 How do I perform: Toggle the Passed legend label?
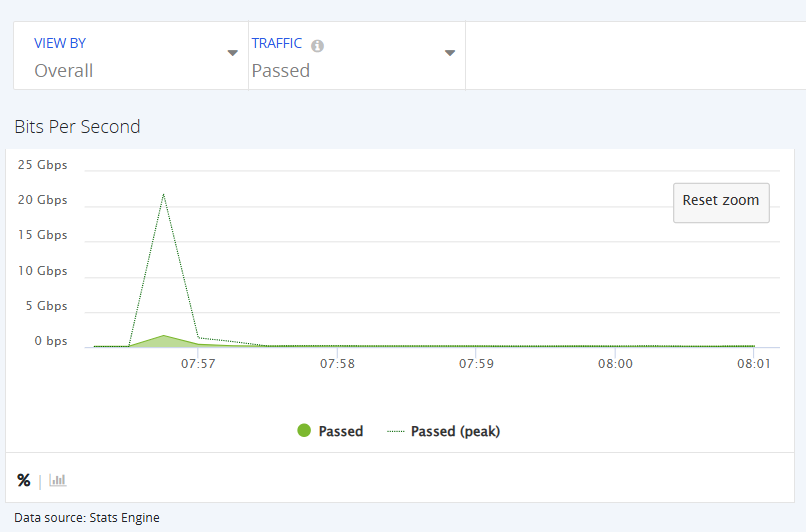(341, 431)
